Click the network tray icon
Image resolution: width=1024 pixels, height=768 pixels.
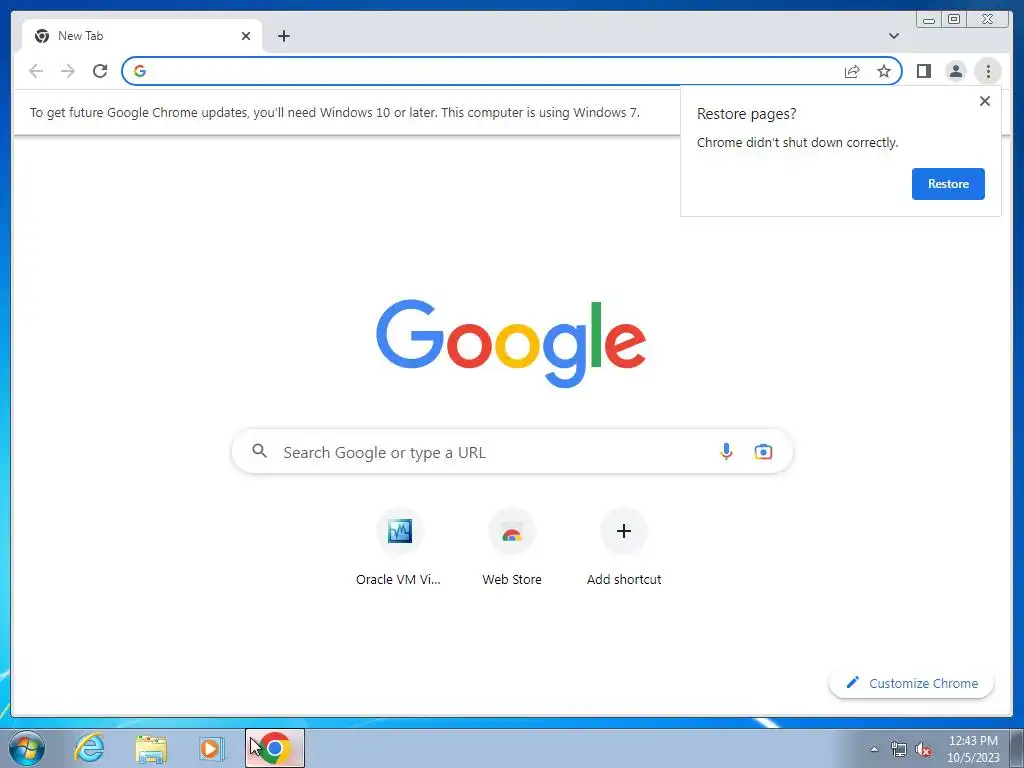899,749
